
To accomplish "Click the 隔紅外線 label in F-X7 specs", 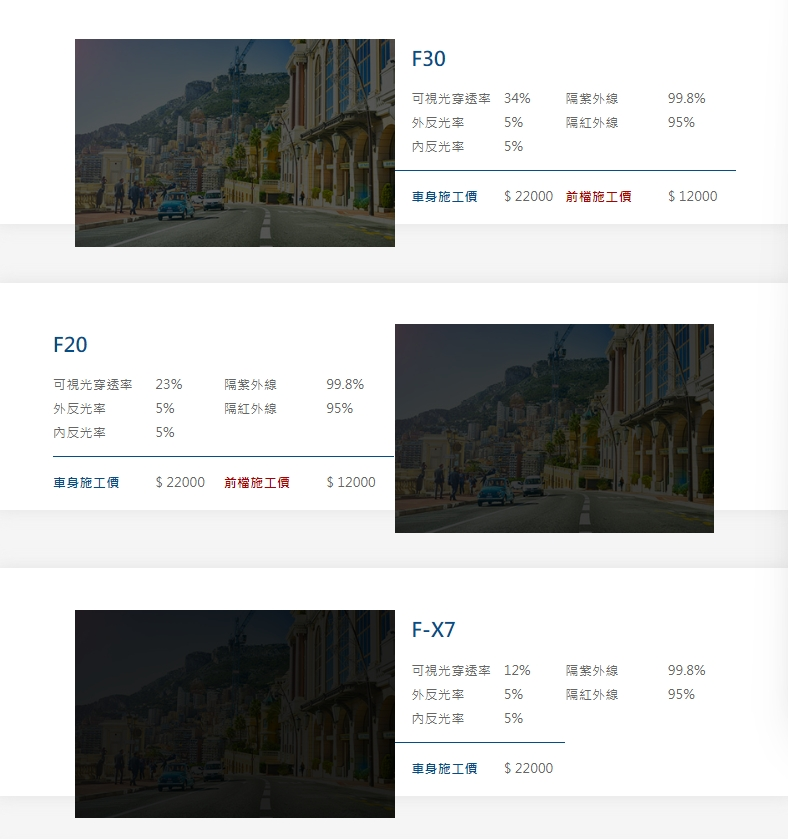I will pyautogui.click(x=592, y=695).
